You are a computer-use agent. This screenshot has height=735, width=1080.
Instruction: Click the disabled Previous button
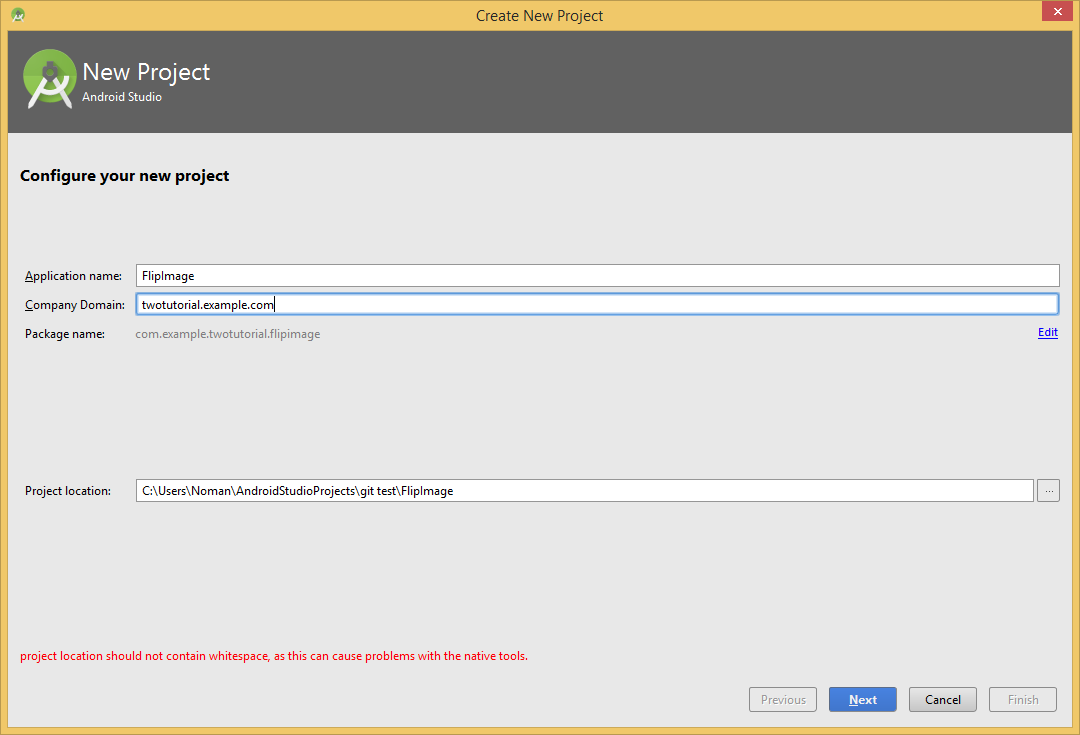pos(782,699)
